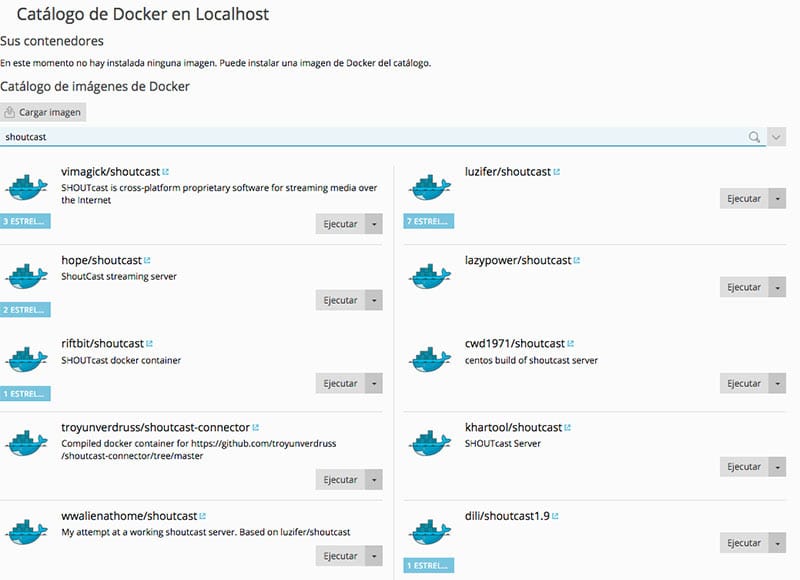Open external link icon beside hope/shoutcast
The width and height of the screenshot is (800, 580).
(147, 260)
